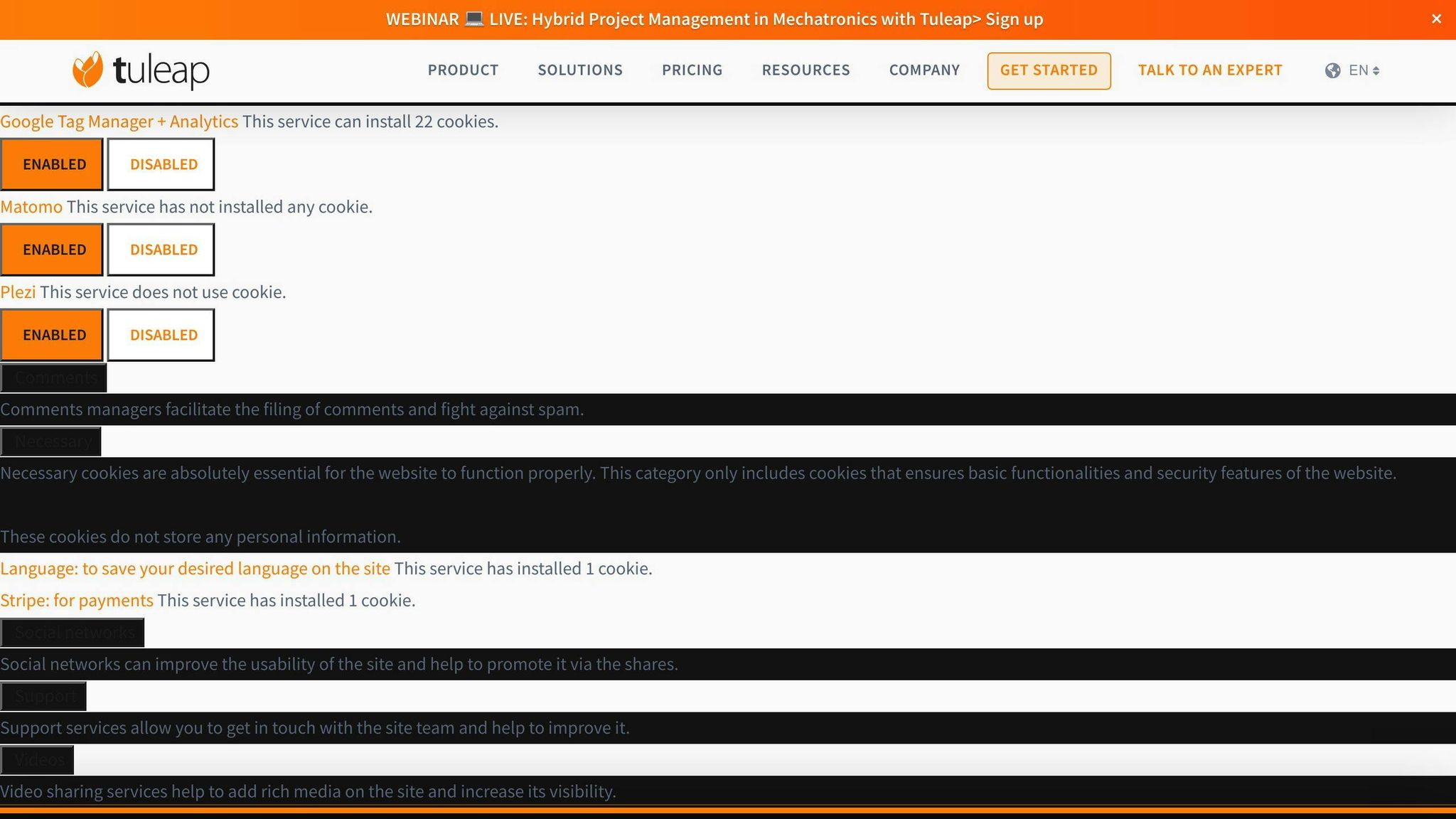1456x819 pixels.
Task: Open the Product menu
Action: 463,70
